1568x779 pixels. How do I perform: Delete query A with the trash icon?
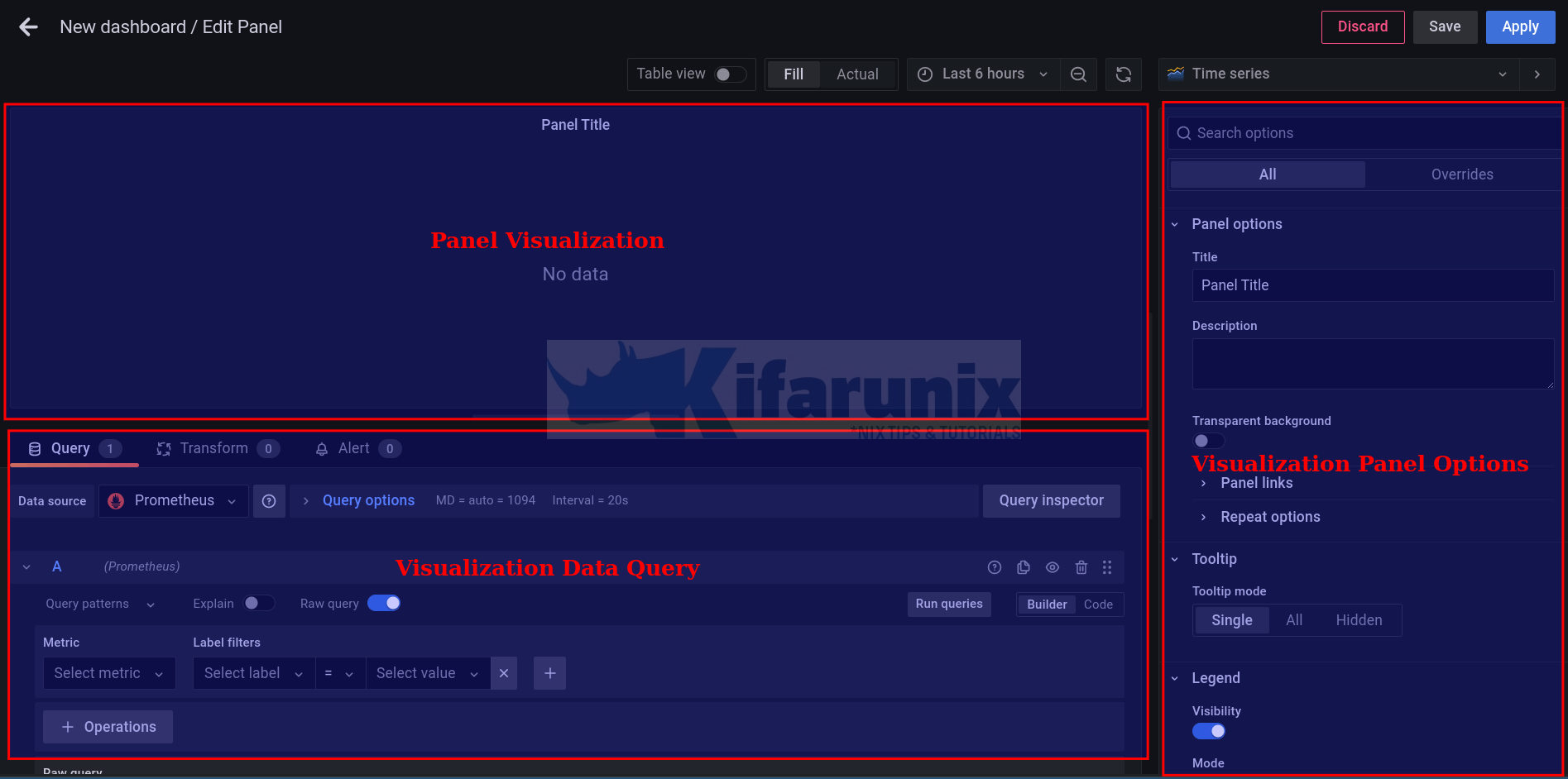1081,567
